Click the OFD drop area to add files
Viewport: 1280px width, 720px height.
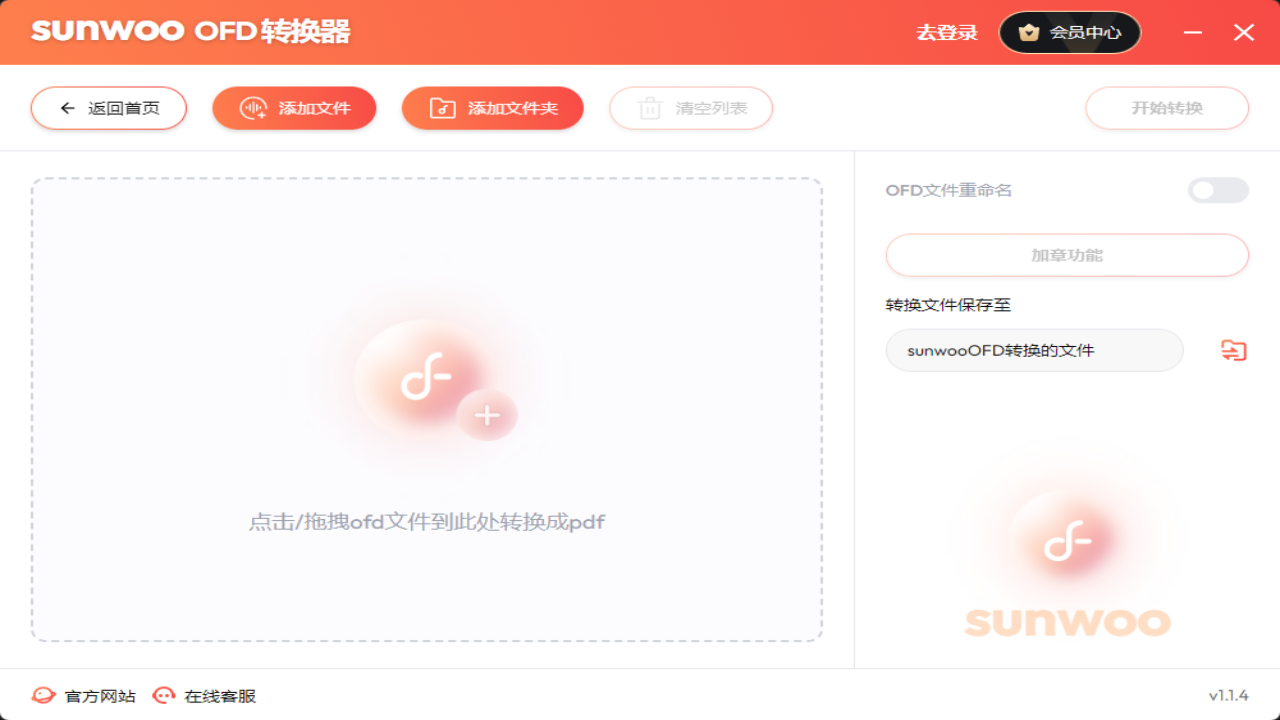pyautogui.click(x=428, y=410)
